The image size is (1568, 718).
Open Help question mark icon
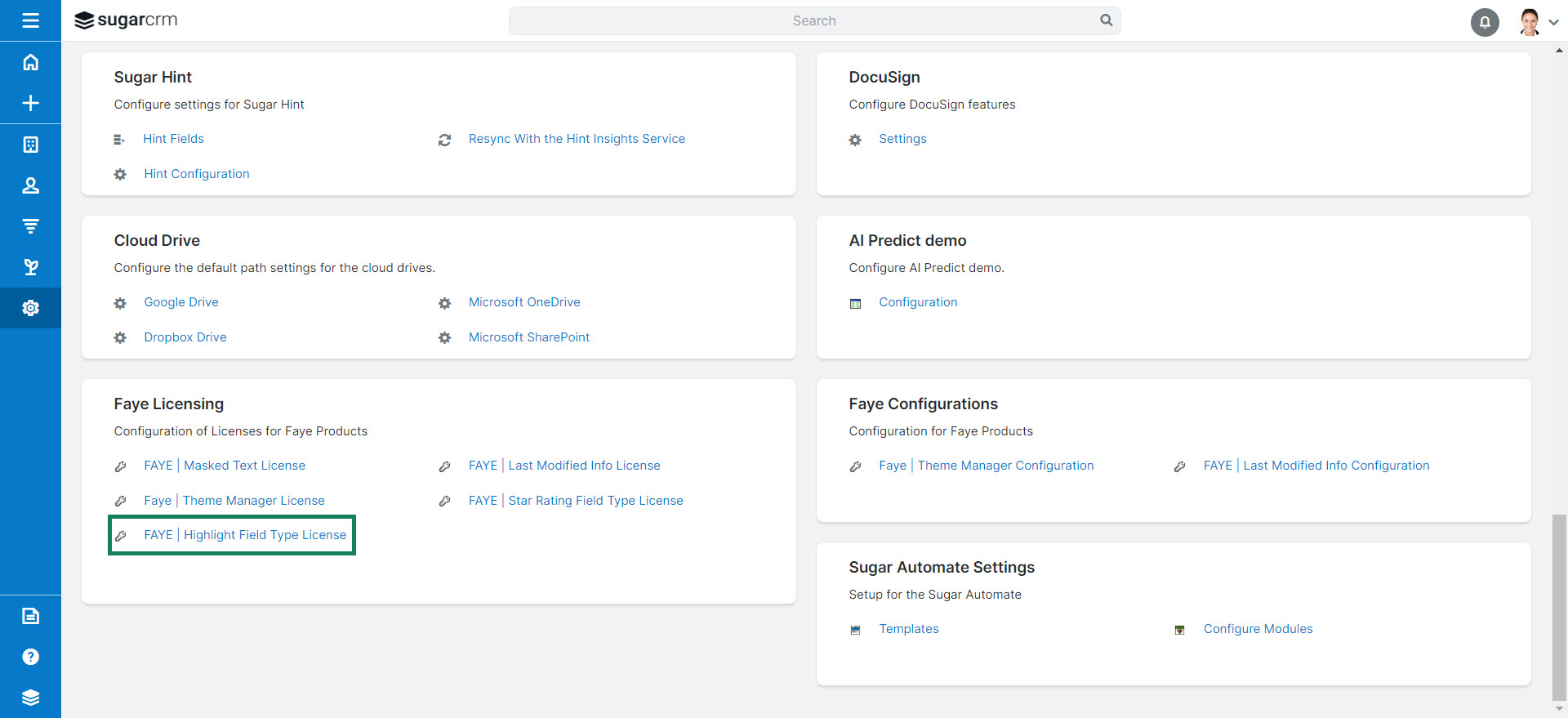click(x=30, y=657)
